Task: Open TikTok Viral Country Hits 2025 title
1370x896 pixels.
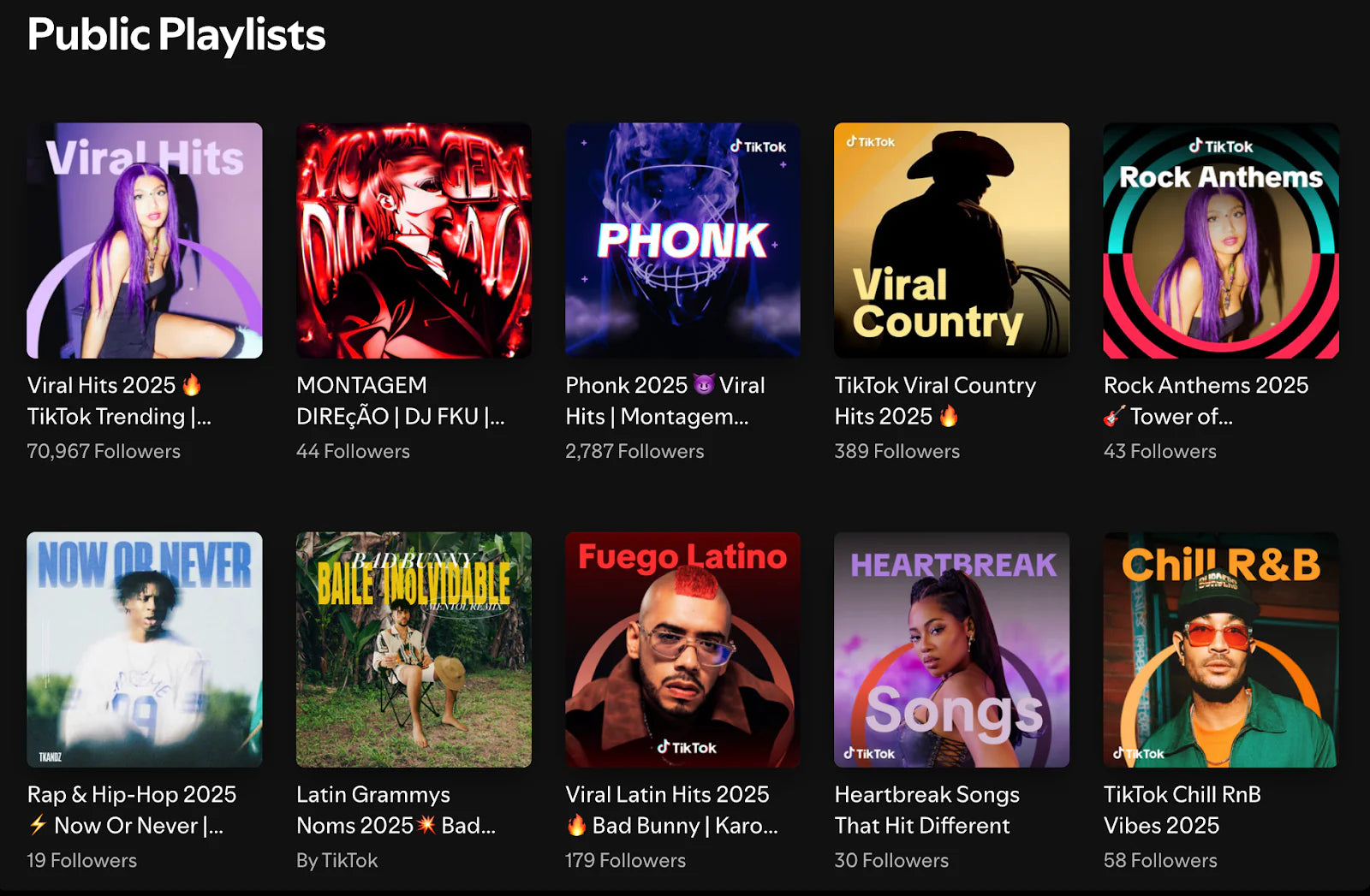Action: (934, 401)
